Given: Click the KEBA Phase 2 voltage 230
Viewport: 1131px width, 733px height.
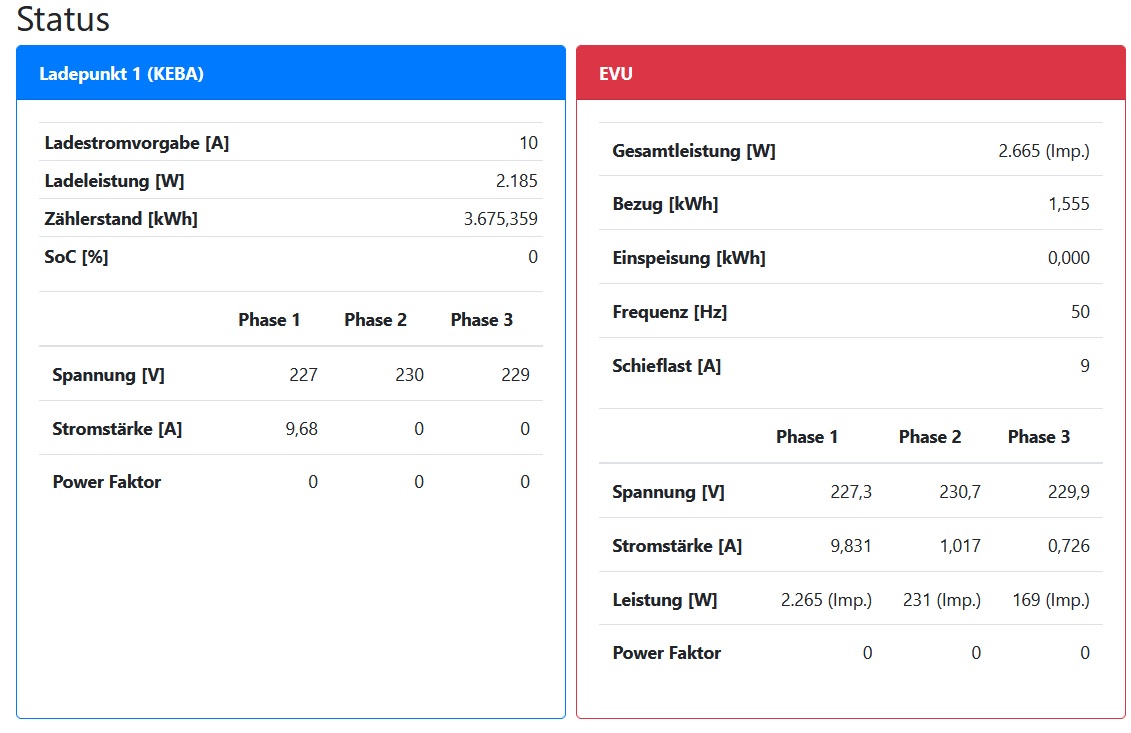Looking at the screenshot, I should pyautogui.click(x=409, y=375).
